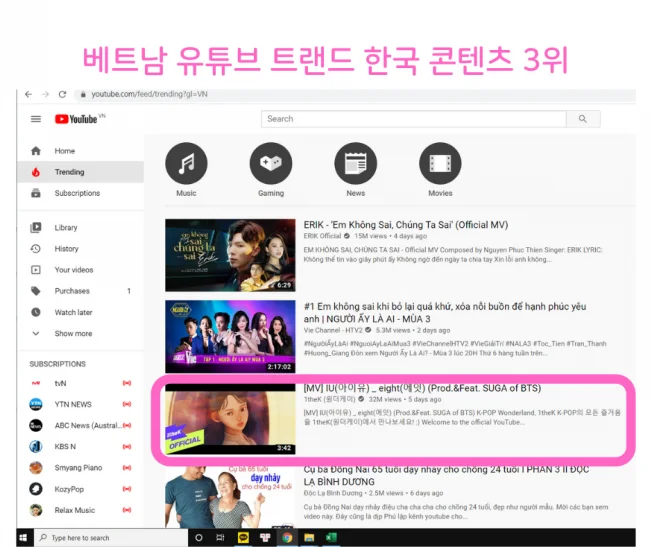The height and width of the screenshot is (547, 652).
Task: Open the Gaming trending category icon
Action: point(271,163)
